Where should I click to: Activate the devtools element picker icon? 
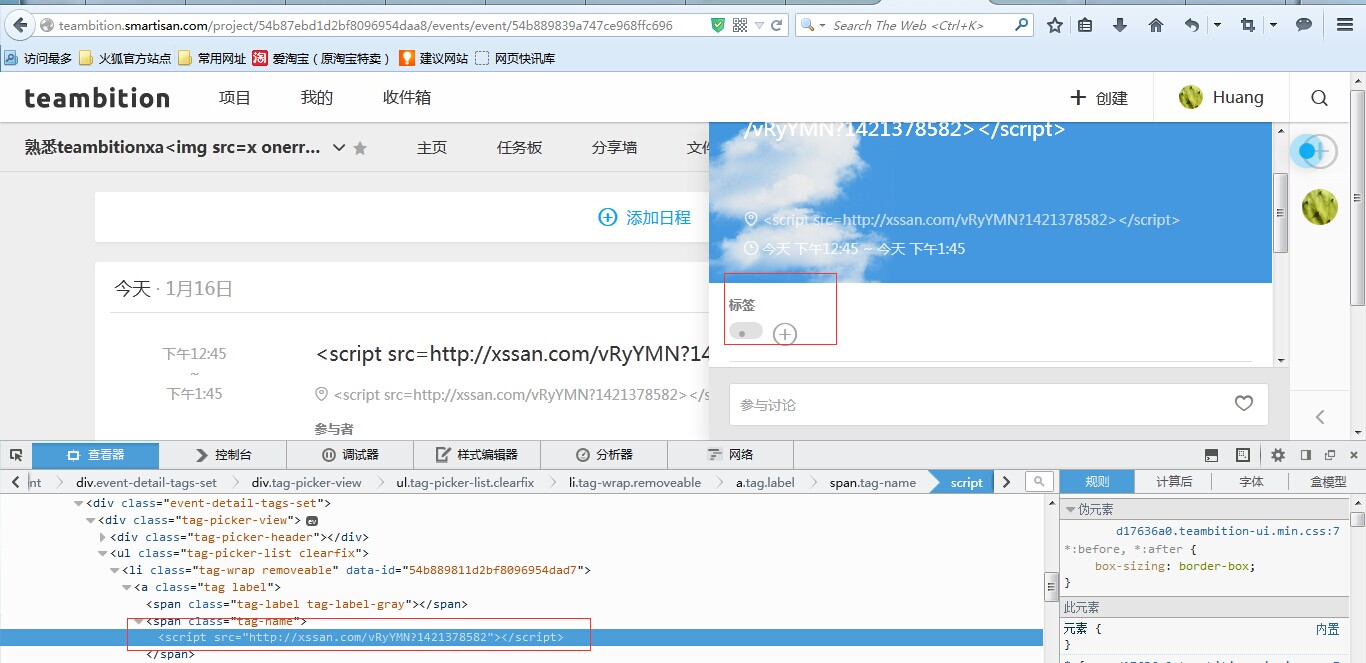(x=16, y=455)
